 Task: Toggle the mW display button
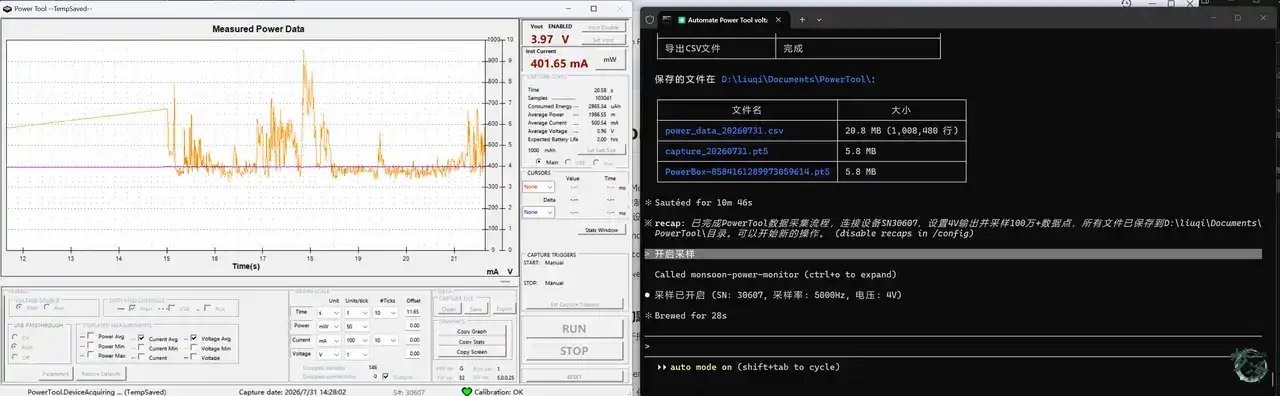pos(608,60)
